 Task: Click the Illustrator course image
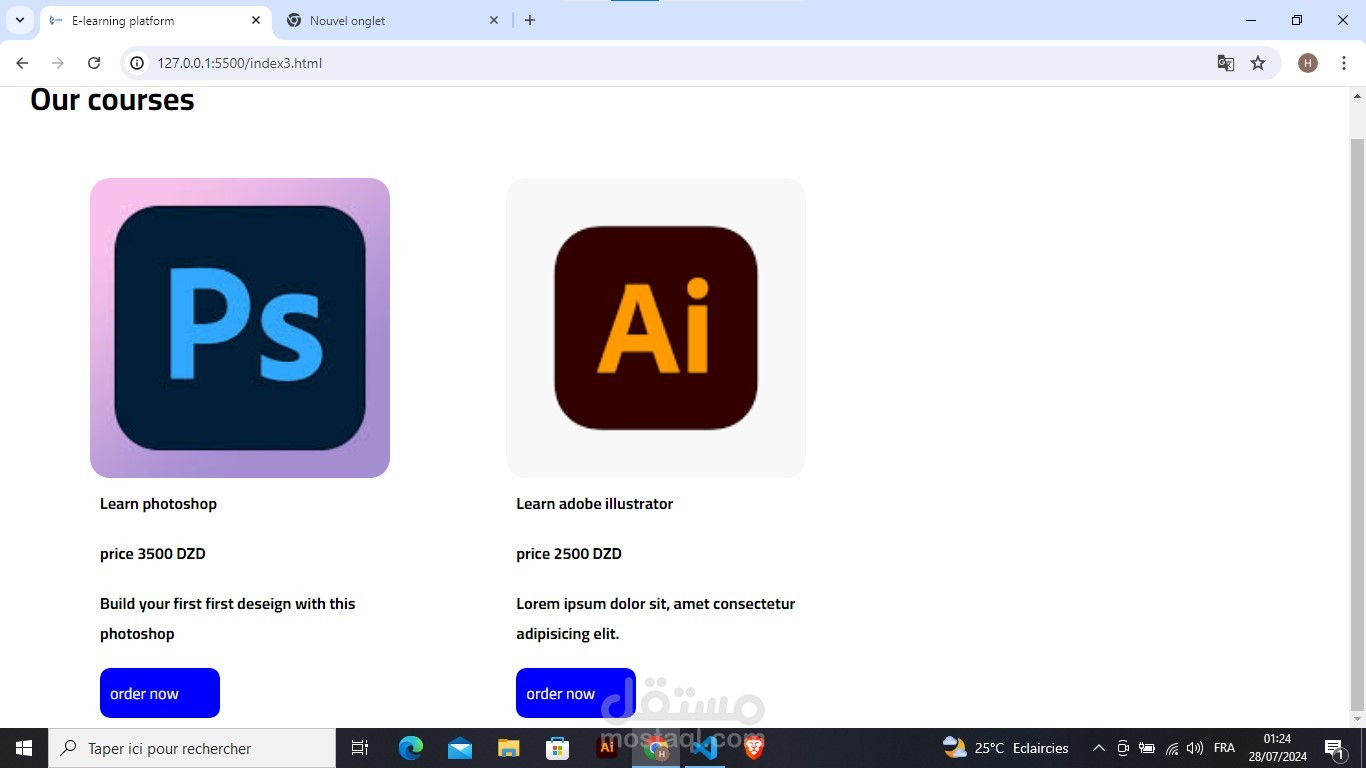pos(656,328)
